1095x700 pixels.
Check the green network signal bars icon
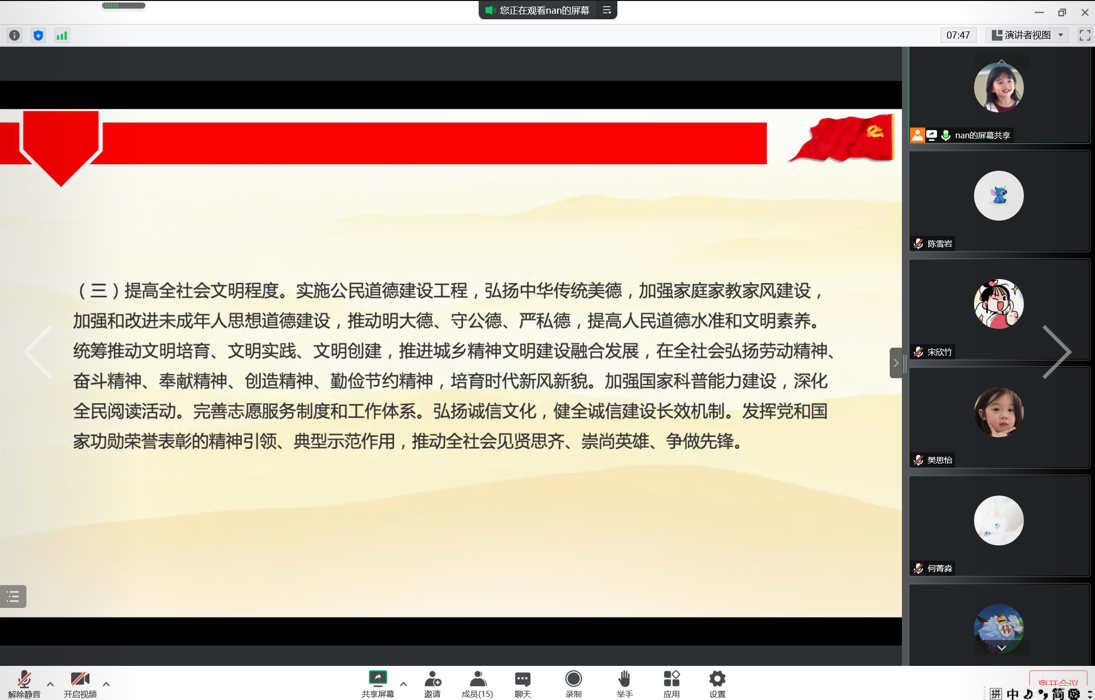point(62,35)
